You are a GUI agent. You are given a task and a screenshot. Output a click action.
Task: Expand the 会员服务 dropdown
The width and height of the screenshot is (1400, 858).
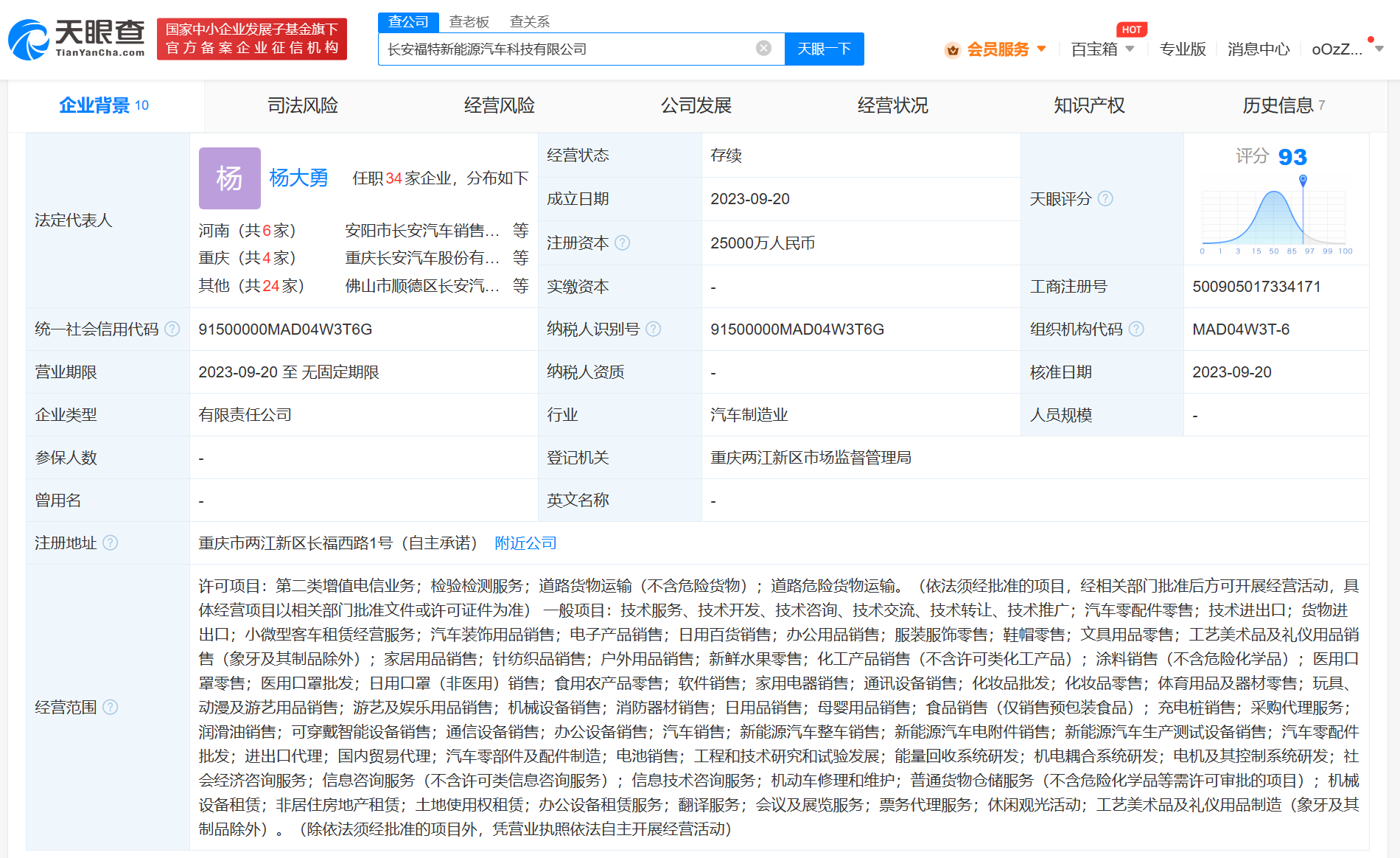click(996, 49)
